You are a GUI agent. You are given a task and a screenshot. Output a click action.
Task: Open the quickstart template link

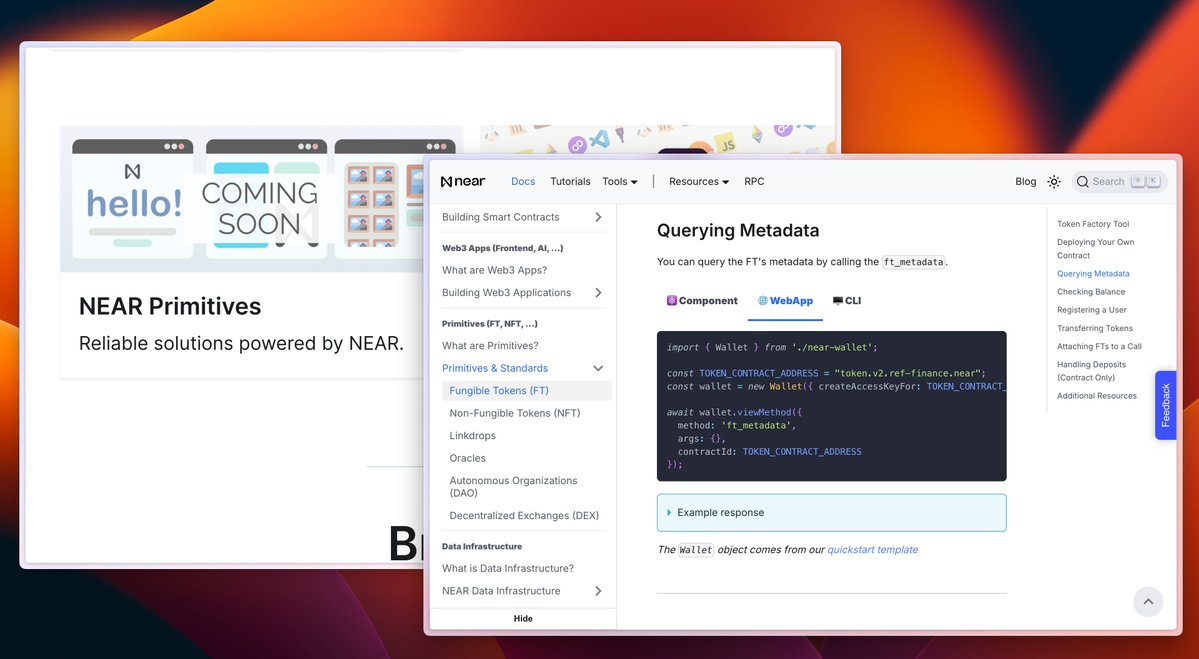pos(872,550)
